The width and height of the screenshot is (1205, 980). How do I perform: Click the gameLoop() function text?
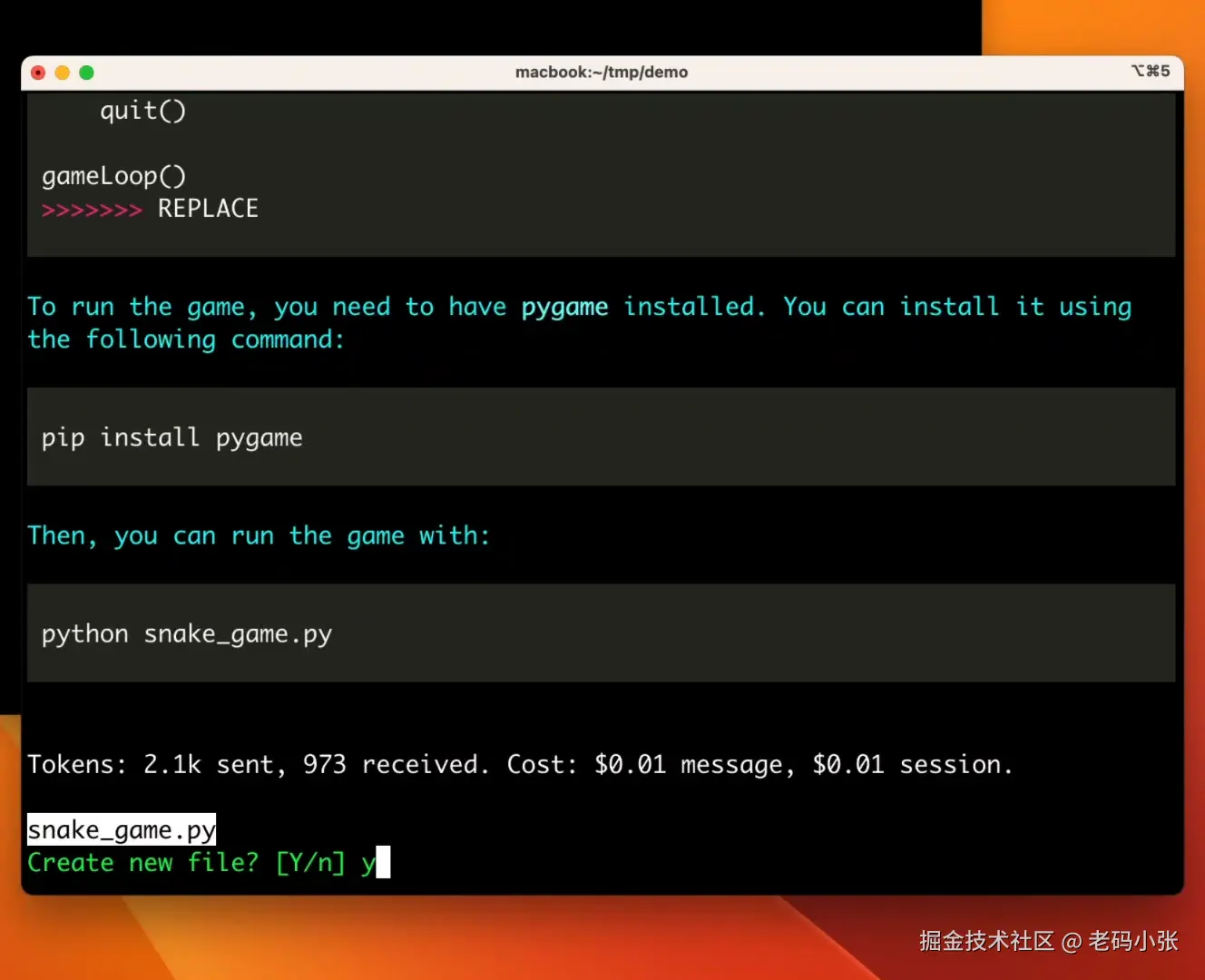[x=114, y=175]
